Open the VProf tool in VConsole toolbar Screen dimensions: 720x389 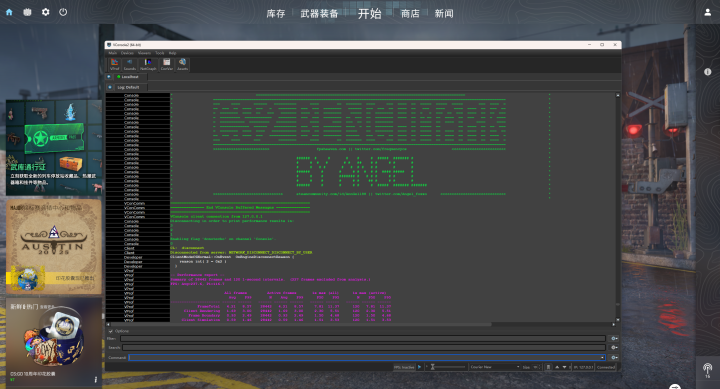tap(115, 64)
